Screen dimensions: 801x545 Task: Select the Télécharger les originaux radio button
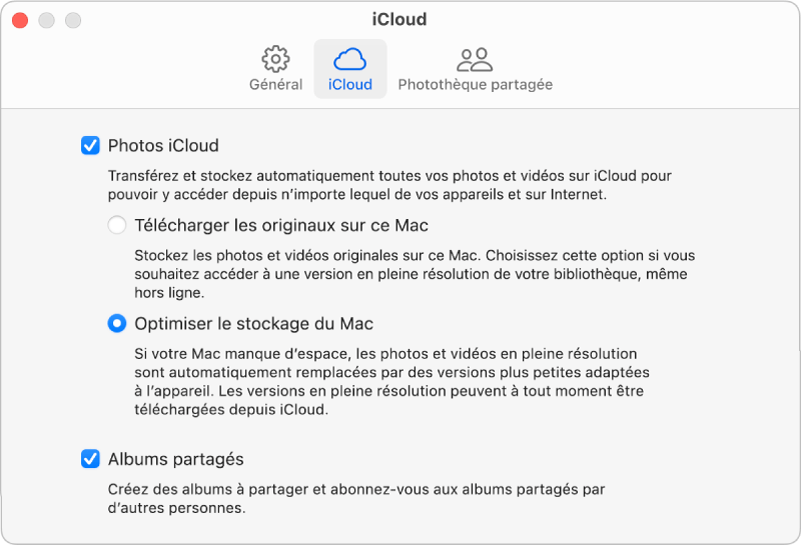pyautogui.click(x=117, y=226)
